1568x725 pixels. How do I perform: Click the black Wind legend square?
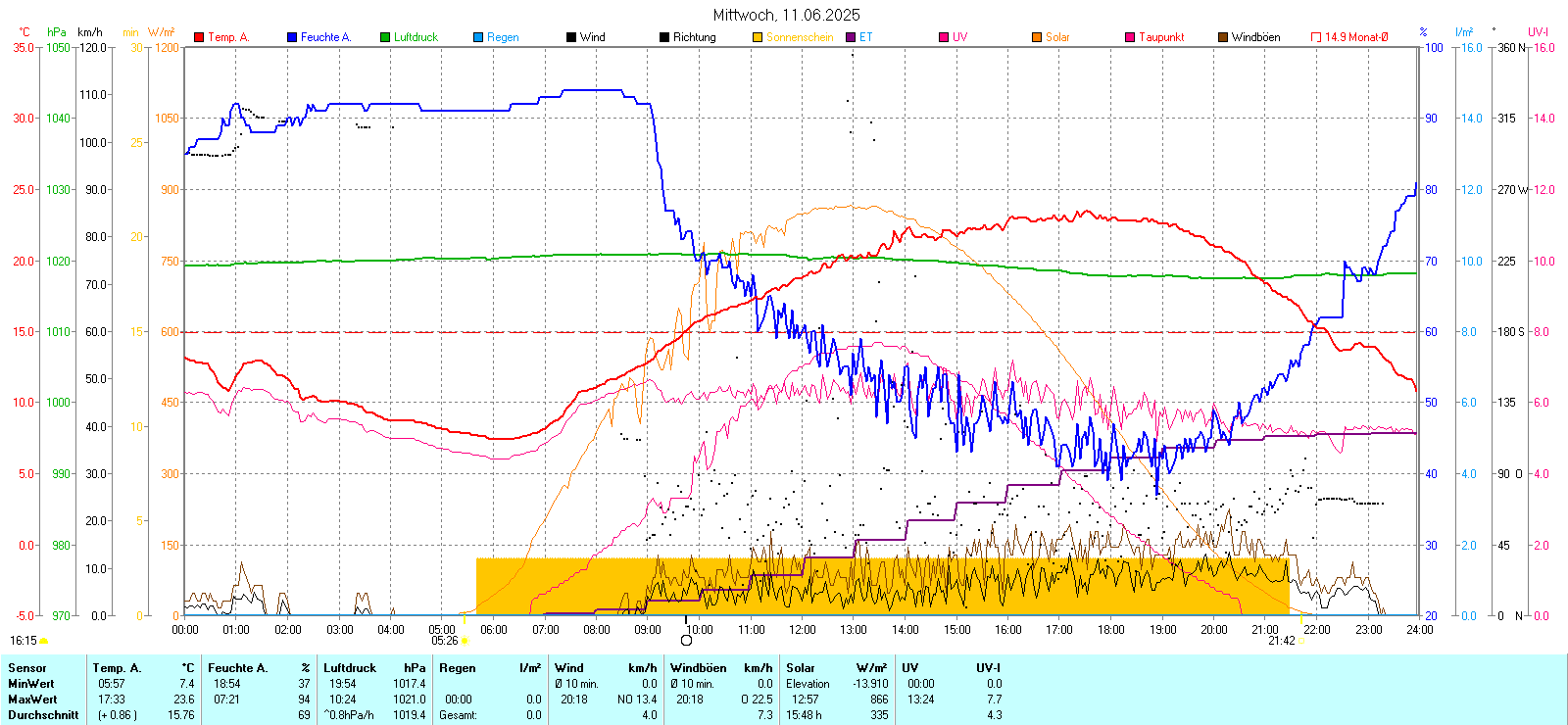pyautogui.click(x=571, y=37)
